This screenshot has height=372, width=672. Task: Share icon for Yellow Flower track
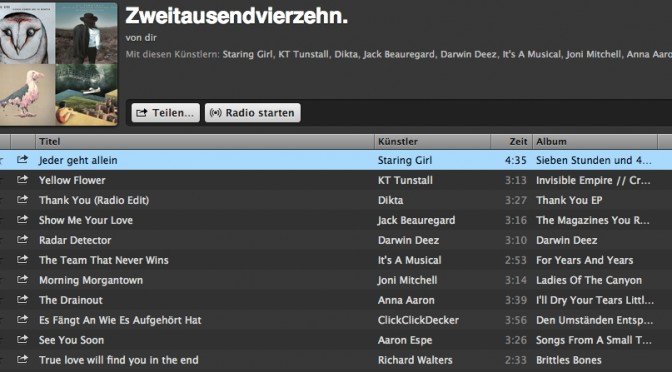coord(22,180)
